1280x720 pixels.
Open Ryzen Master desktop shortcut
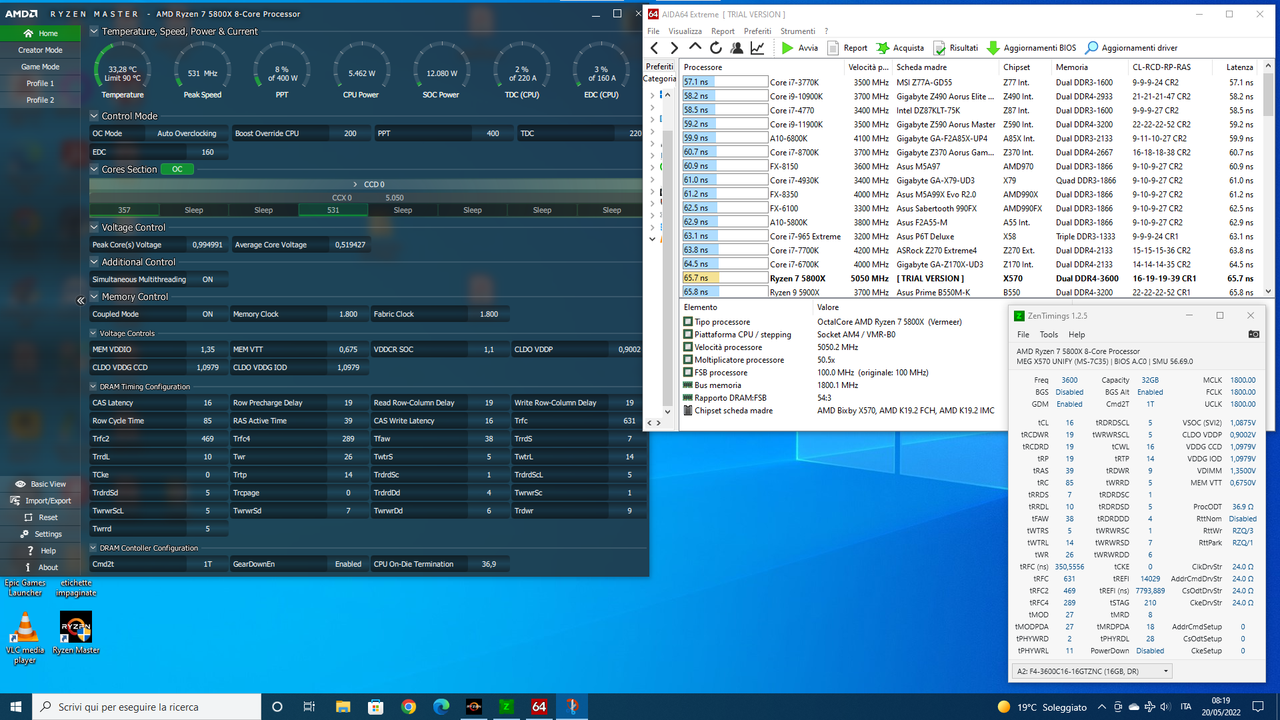click(x=76, y=634)
